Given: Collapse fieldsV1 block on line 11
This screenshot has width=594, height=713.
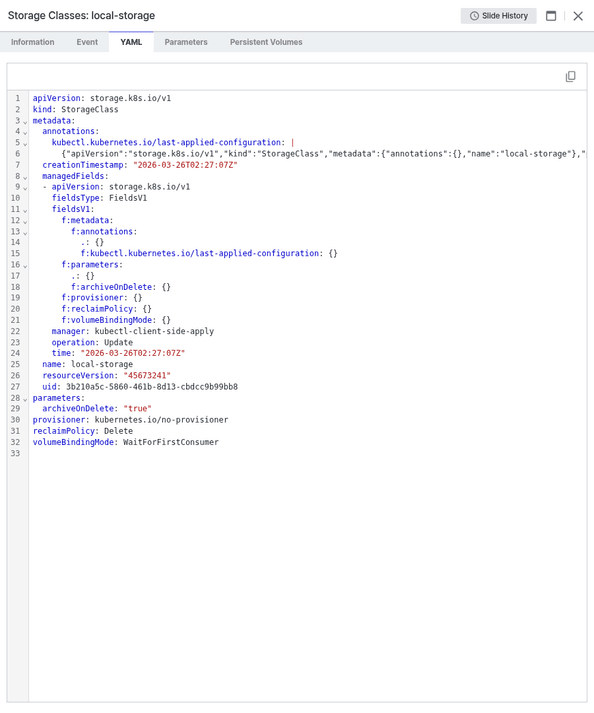Looking at the screenshot, I should point(25,210).
